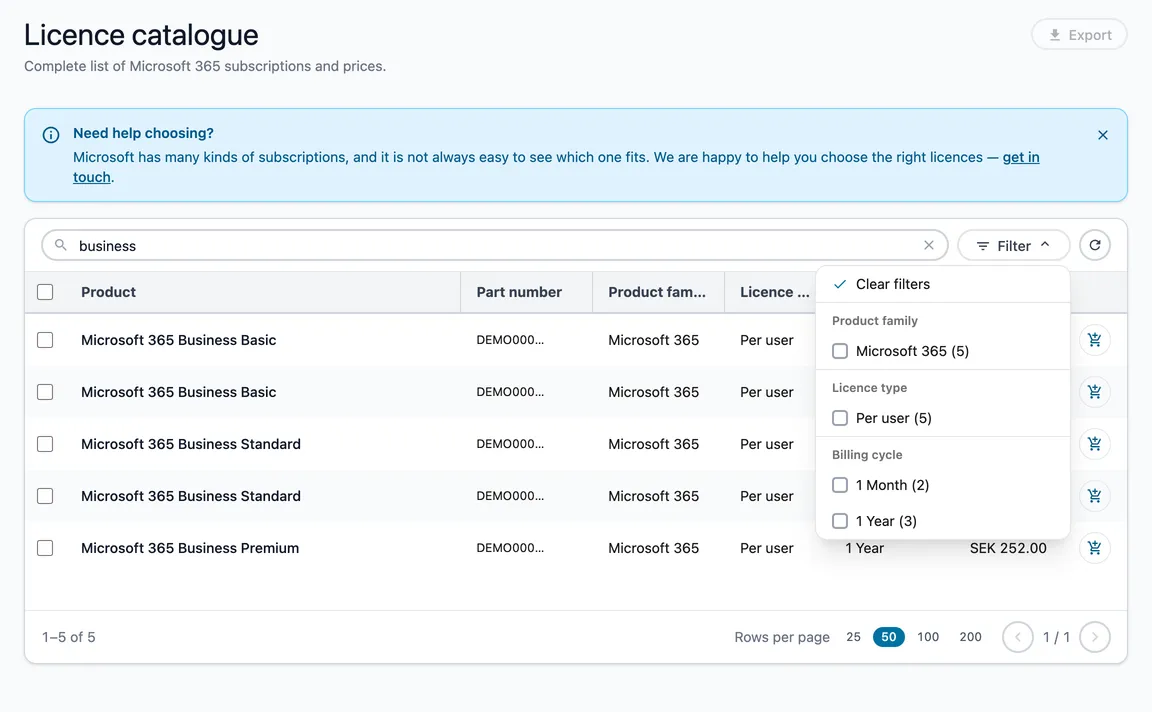
Task: Set rows per page to 200
Action: pos(970,637)
